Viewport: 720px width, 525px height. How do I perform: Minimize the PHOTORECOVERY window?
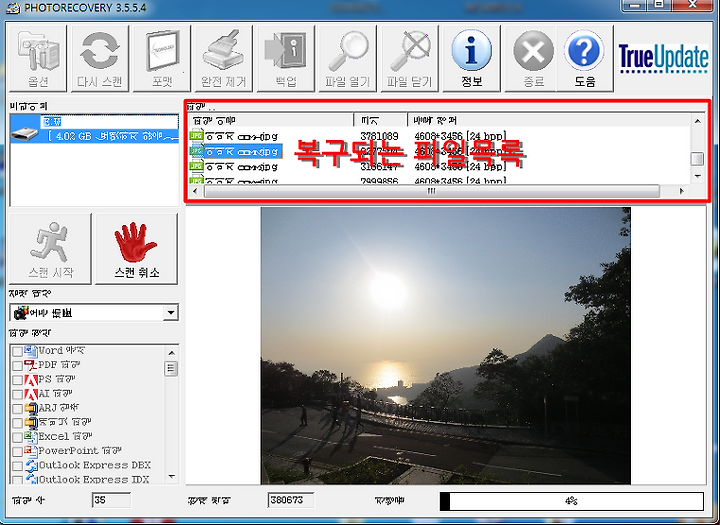[x=635, y=5]
